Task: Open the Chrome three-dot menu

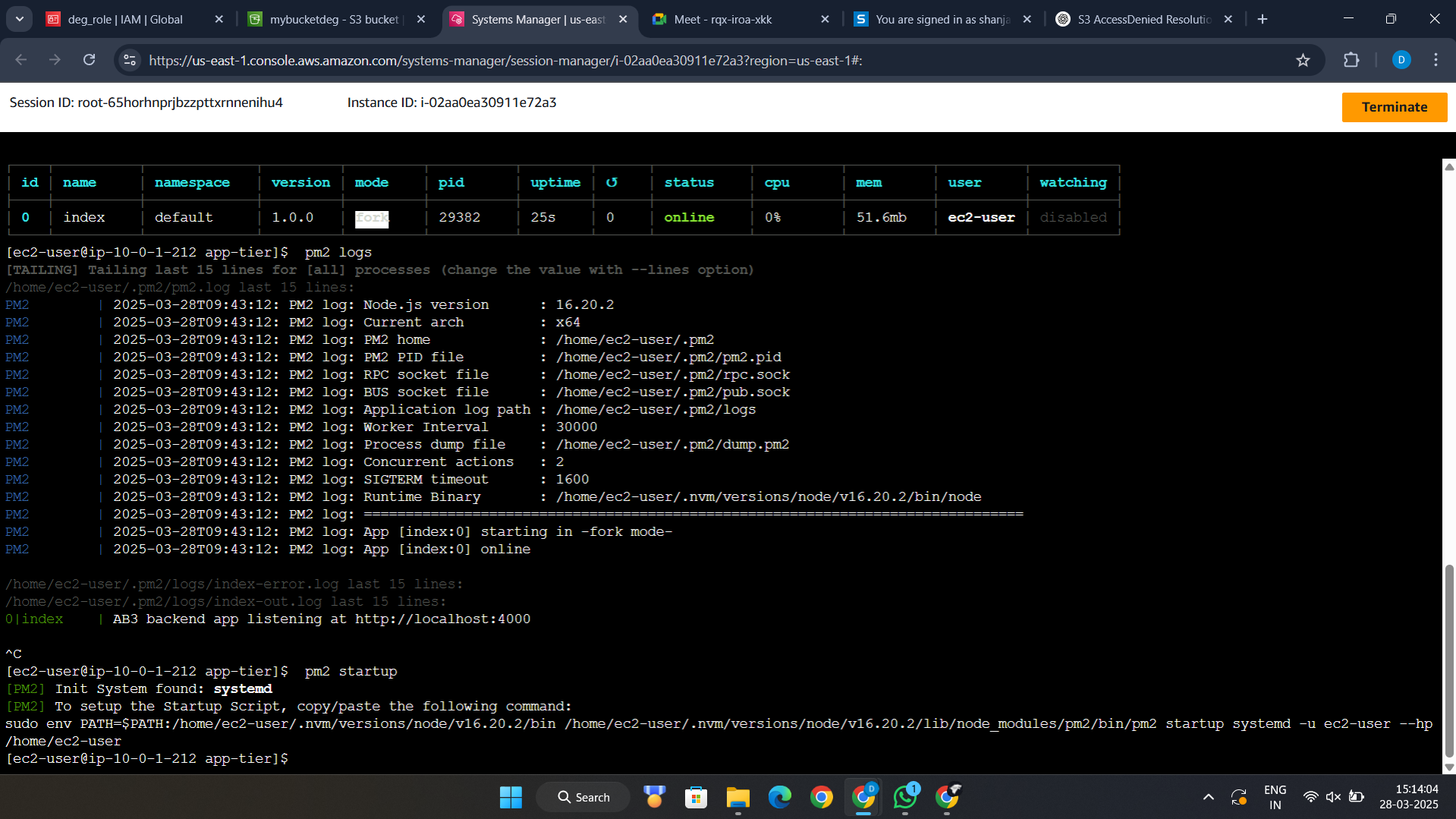Action: [x=1436, y=60]
